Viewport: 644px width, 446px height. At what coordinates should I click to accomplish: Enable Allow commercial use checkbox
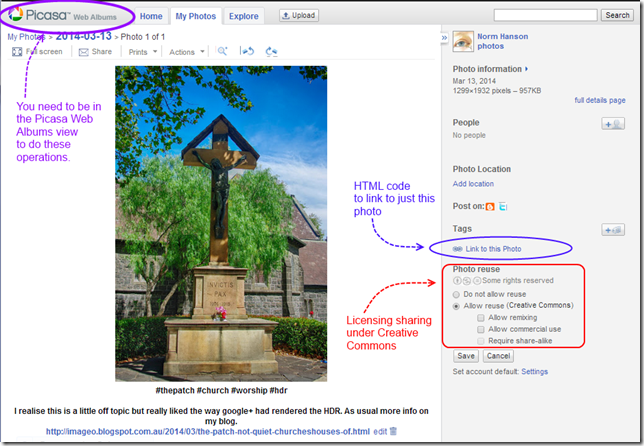(481, 329)
